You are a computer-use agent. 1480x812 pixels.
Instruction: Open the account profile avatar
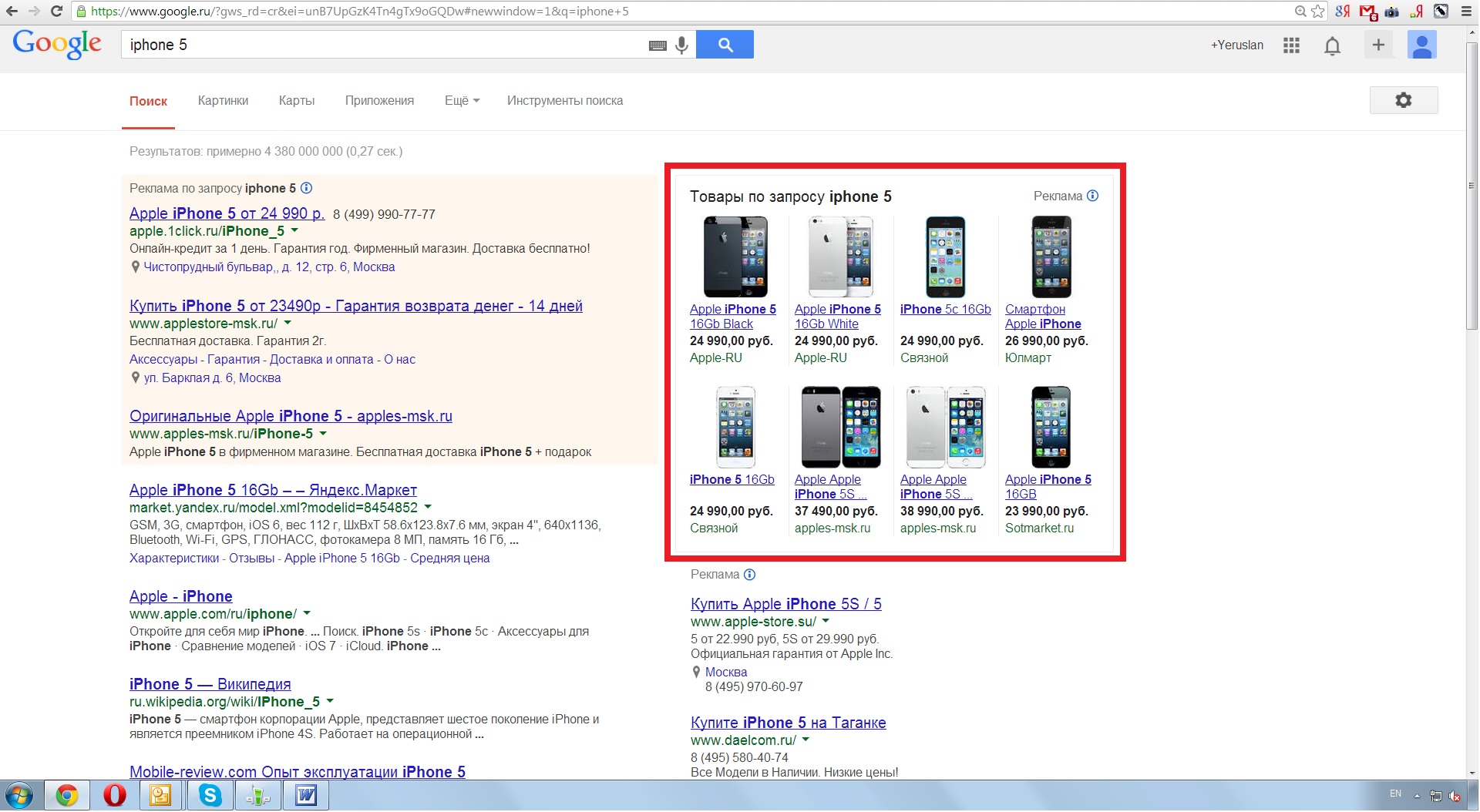pos(1421,45)
